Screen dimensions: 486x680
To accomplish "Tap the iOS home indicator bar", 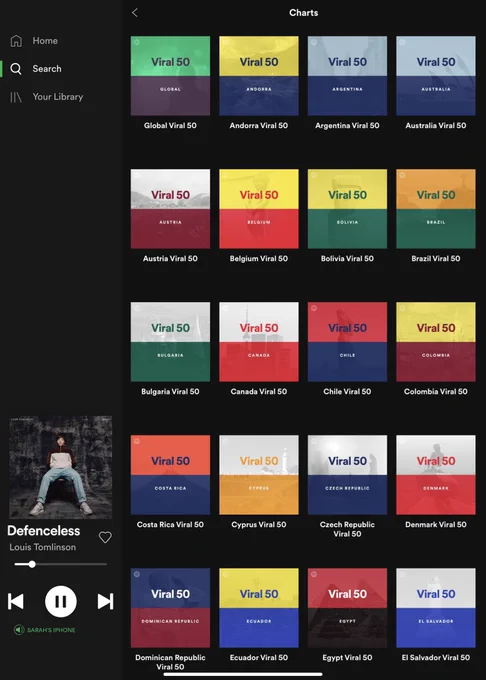I will click(x=243, y=674).
